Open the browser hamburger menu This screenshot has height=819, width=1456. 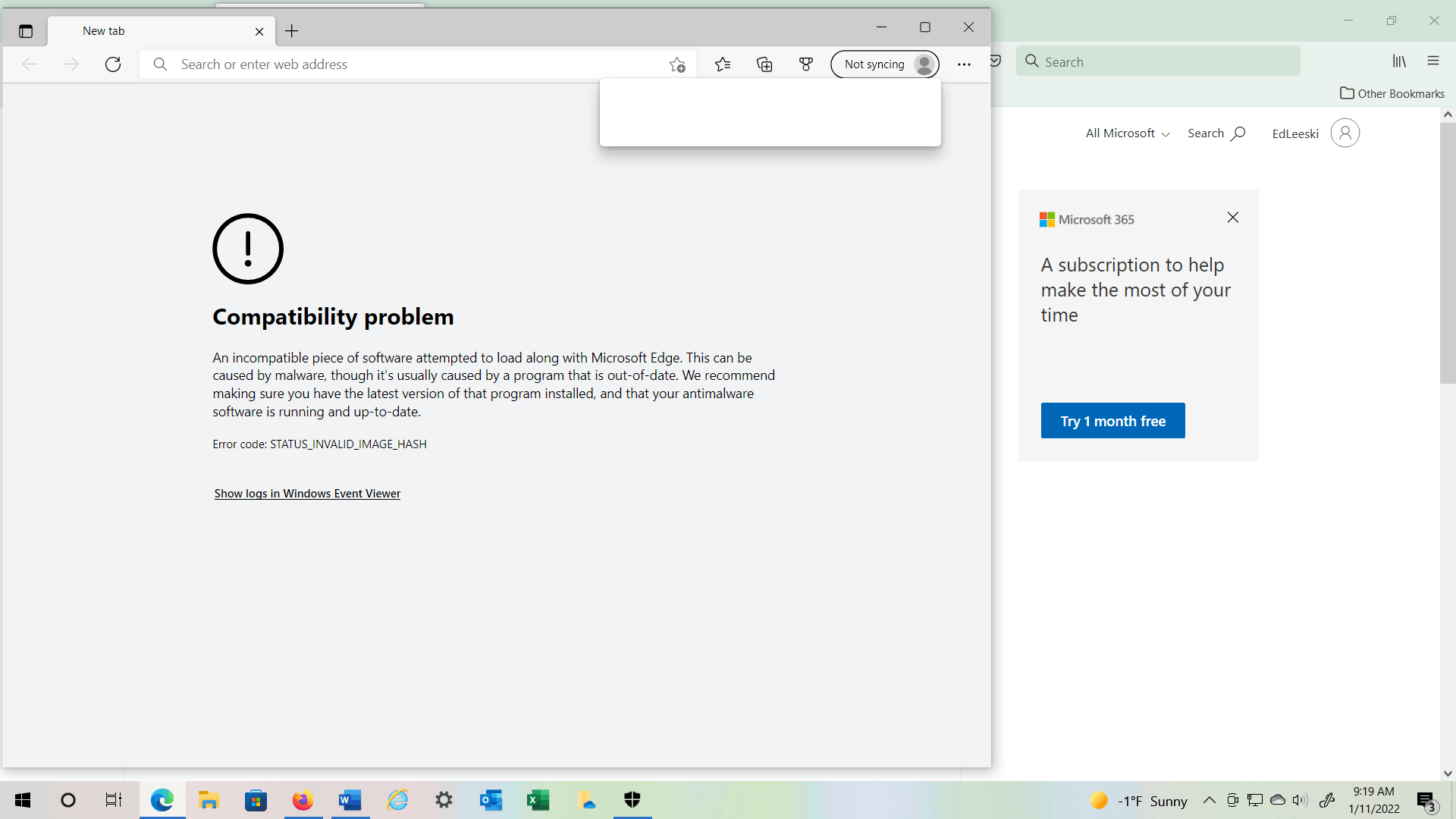click(1433, 61)
